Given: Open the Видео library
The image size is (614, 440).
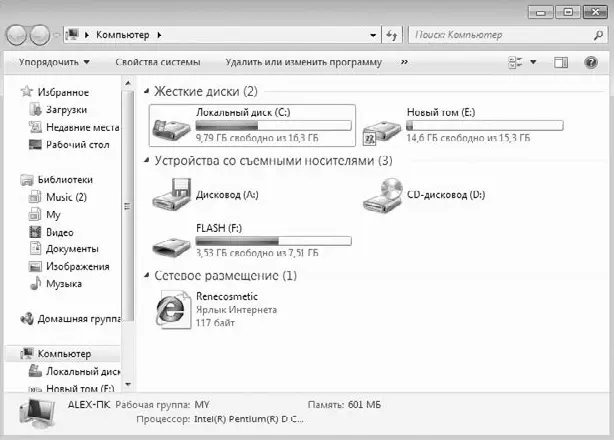Looking at the screenshot, I should tap(60, 232).
